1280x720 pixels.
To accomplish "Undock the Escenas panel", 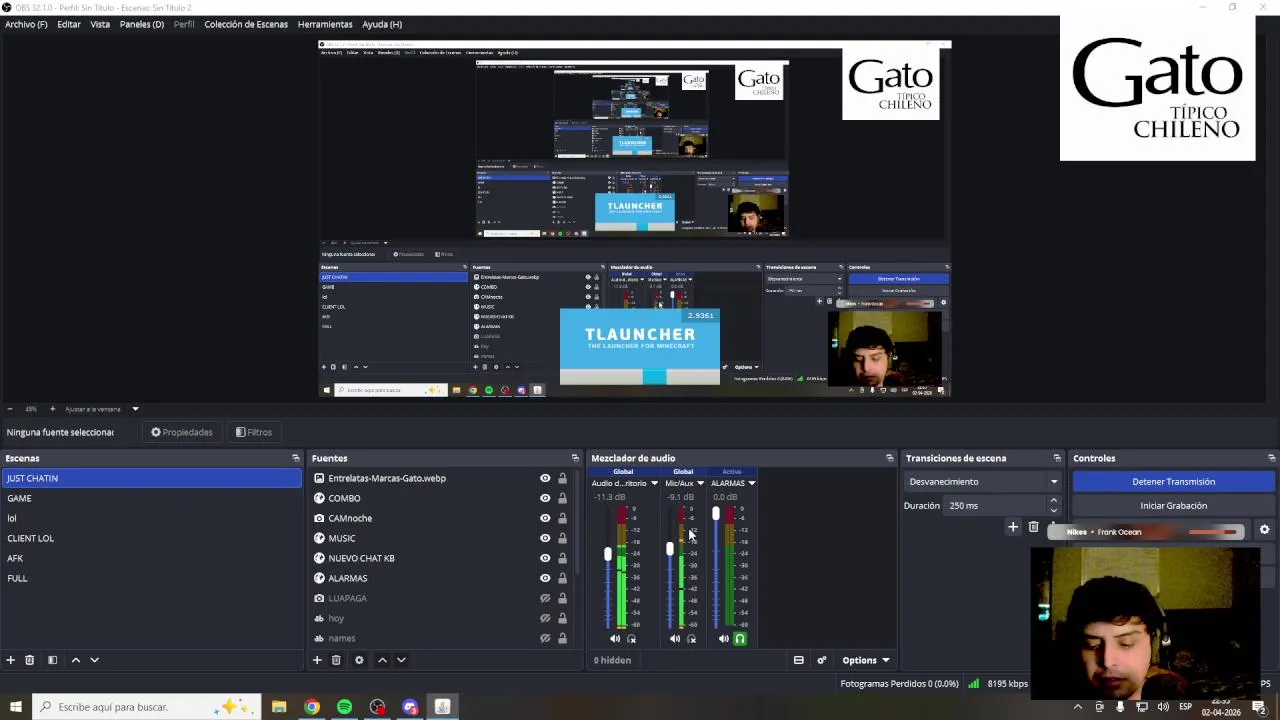I will coord(296,458).
